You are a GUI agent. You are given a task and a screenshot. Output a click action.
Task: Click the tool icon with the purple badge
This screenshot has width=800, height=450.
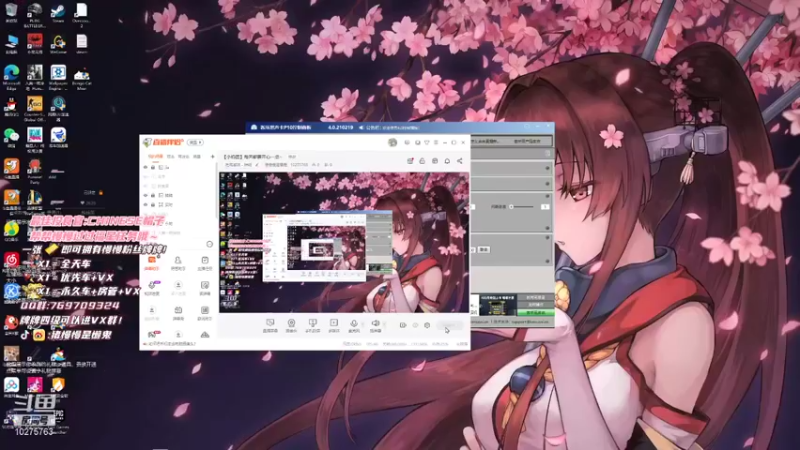pyautogui.click(x=152, y=285)
